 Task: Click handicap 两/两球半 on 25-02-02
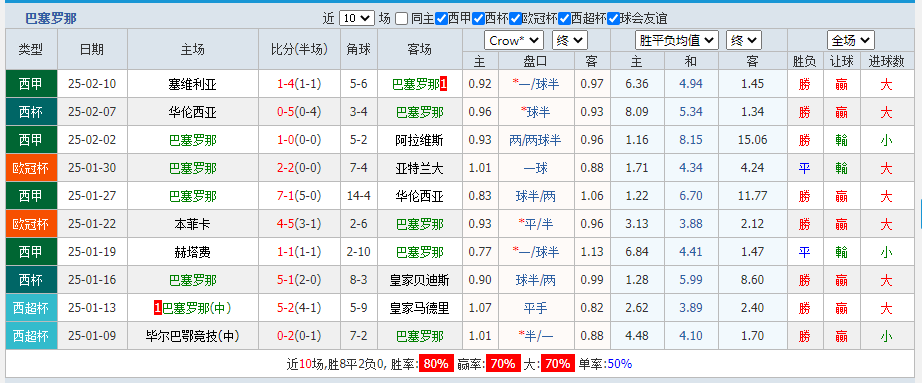pos(535,140)
